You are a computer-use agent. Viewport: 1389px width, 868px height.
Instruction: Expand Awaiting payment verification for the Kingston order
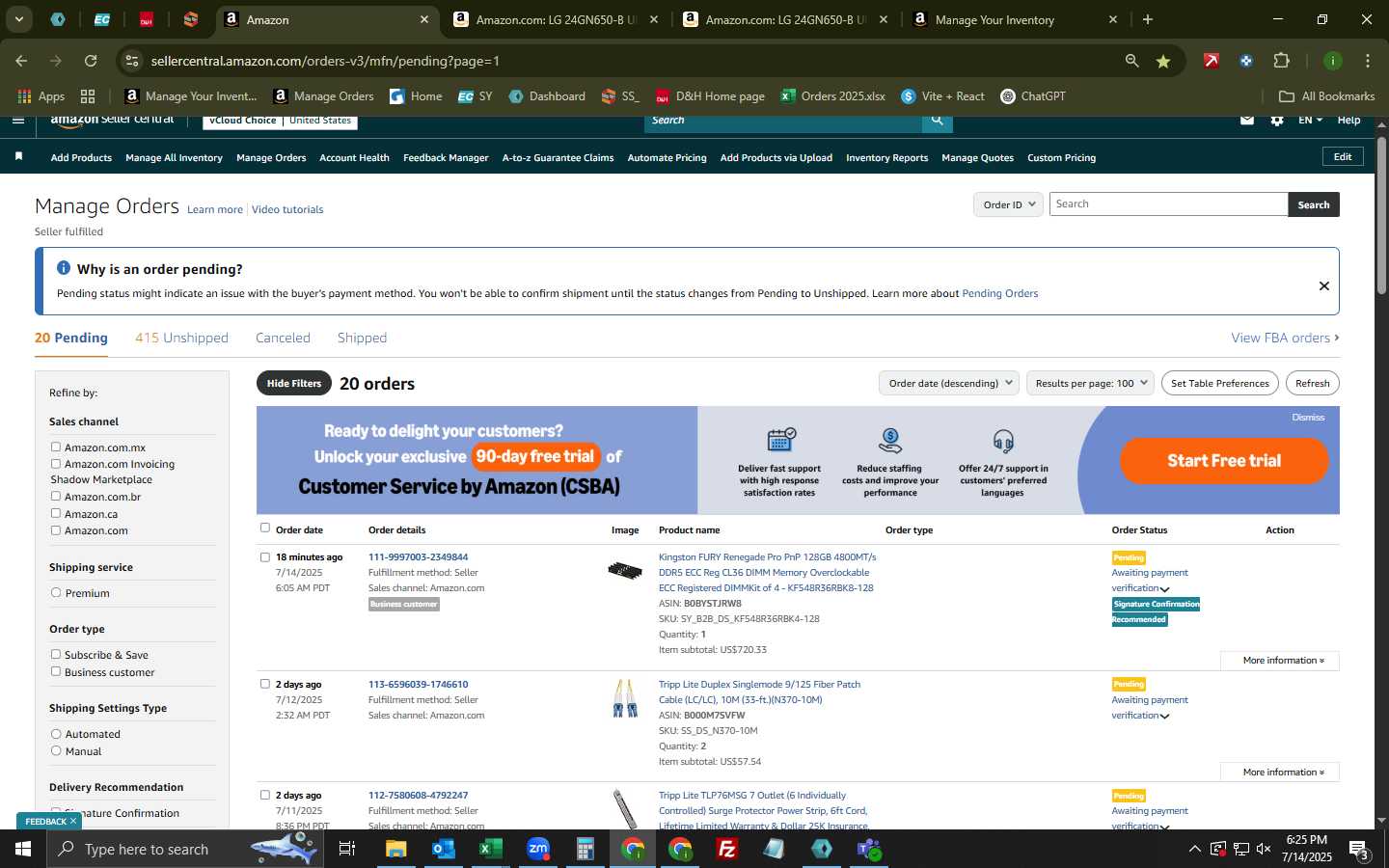click(1164, 589)
